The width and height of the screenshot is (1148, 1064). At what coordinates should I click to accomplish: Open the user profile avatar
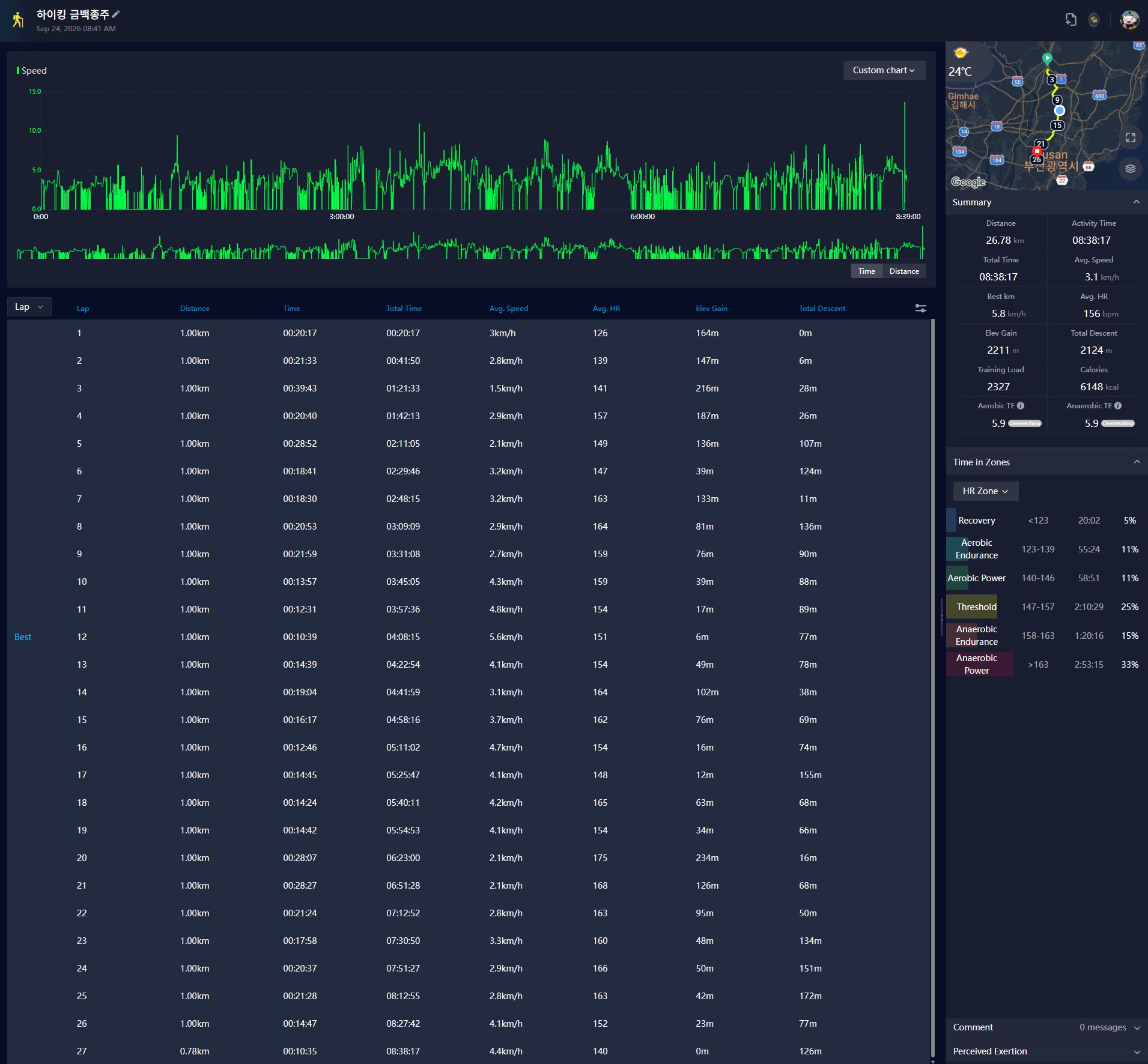[1129, 20]
